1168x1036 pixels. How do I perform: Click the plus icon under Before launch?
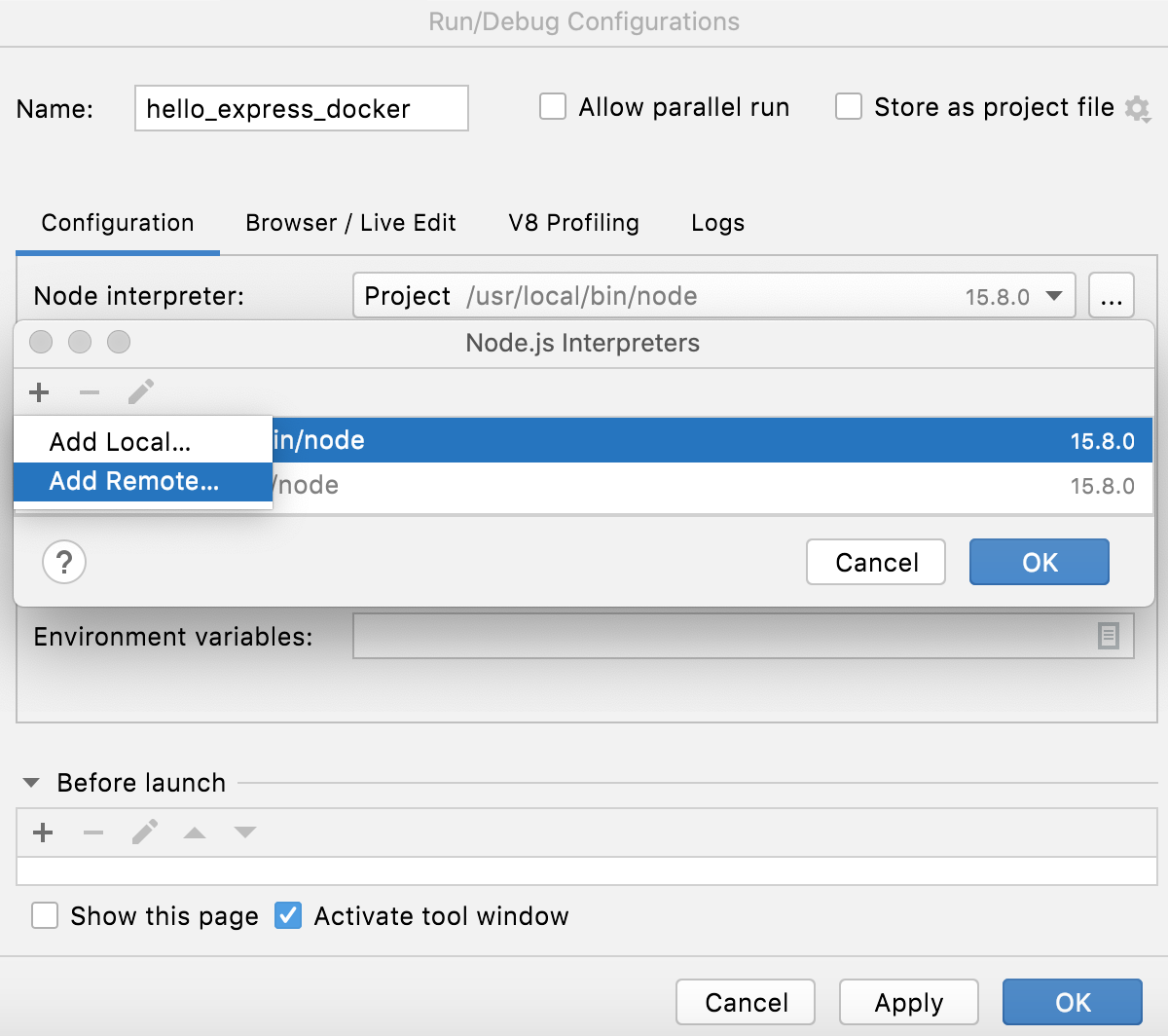(42, 832)
